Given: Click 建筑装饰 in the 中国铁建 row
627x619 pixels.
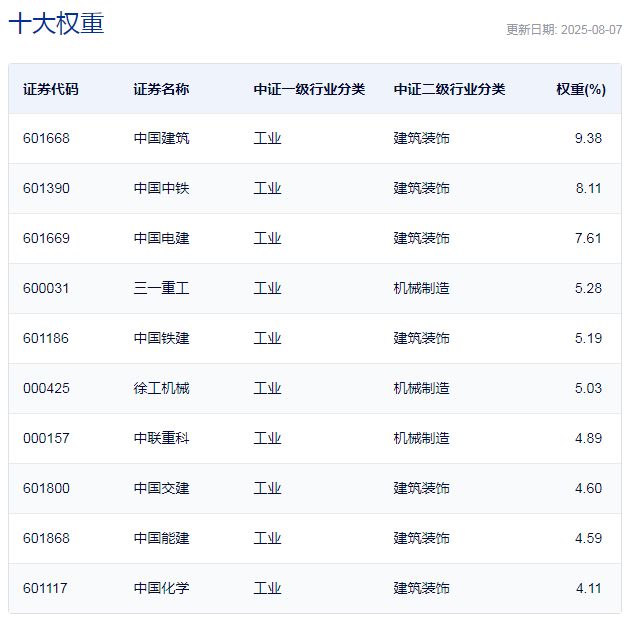Looking at the screenshot, I should click(421, 338).
